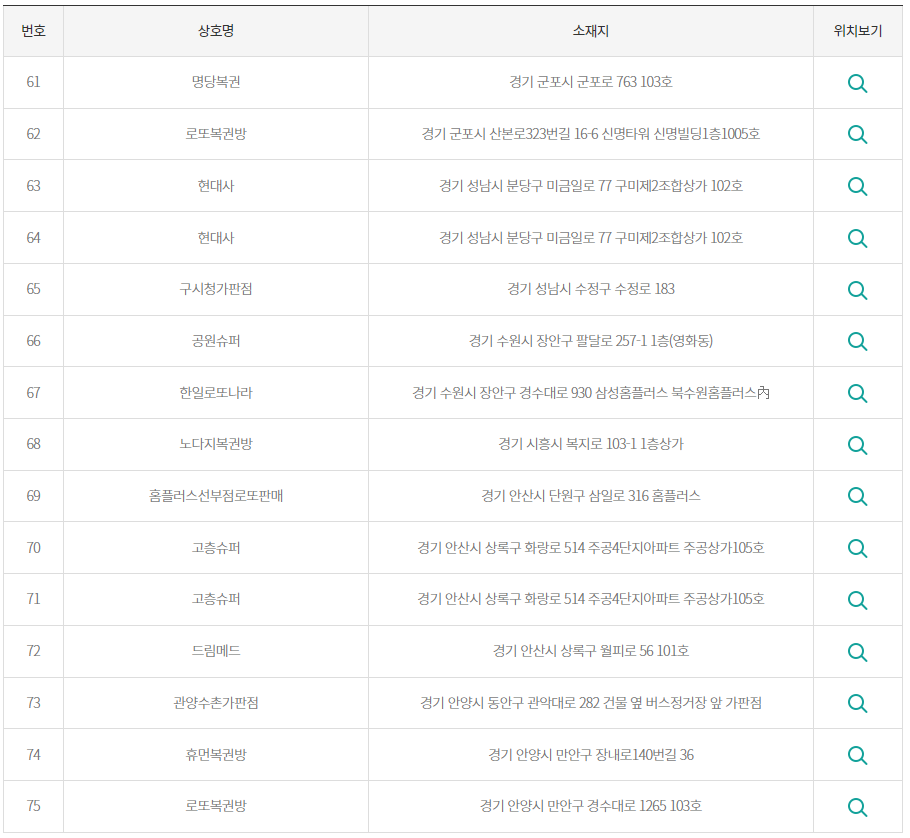Image resolution: width=910 pixels, height=838 pixels.
Task: Open location view for 명당복권
Action: click(x=857, y=84)
